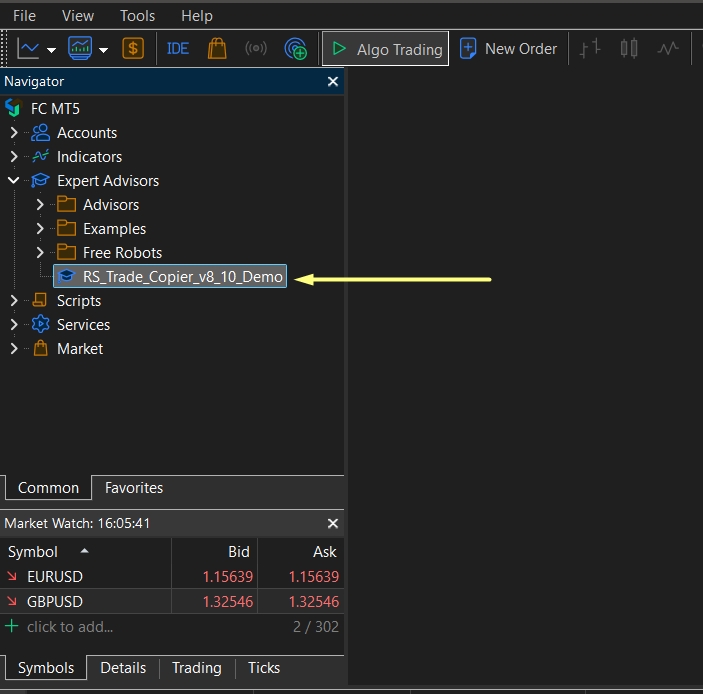The image size is (703, 694).
Task: Select the Indicators label
Action: click(x=89, y=156)
